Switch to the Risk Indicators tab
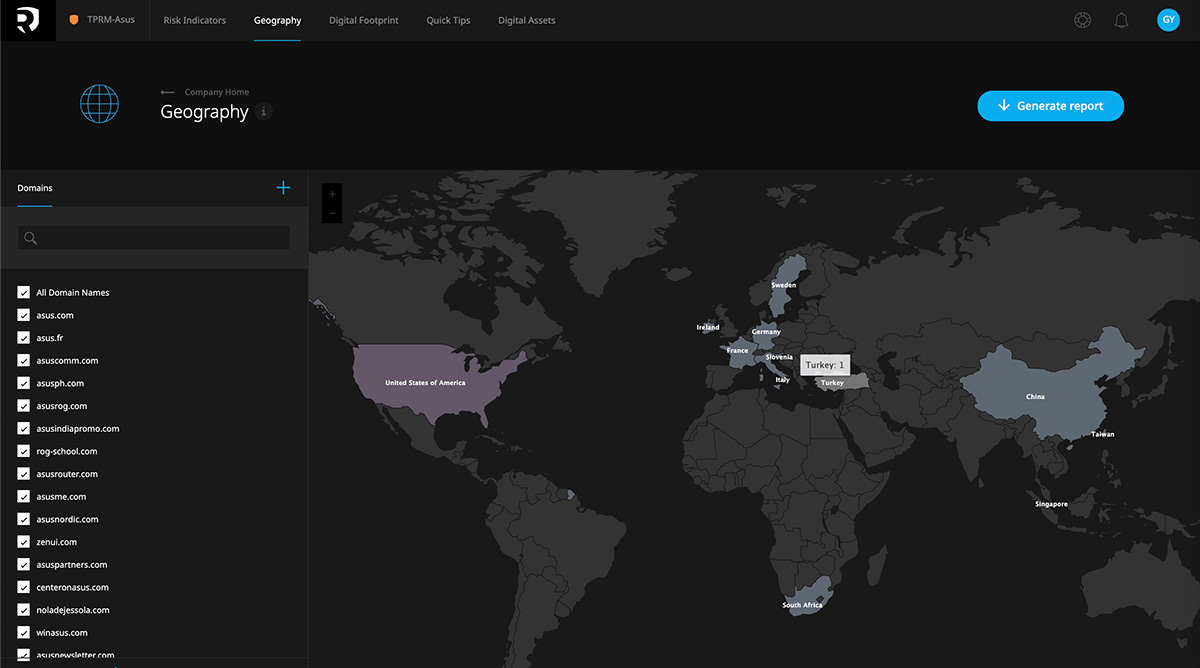Viewport: 1200px width, 668px height. [194, 20]
